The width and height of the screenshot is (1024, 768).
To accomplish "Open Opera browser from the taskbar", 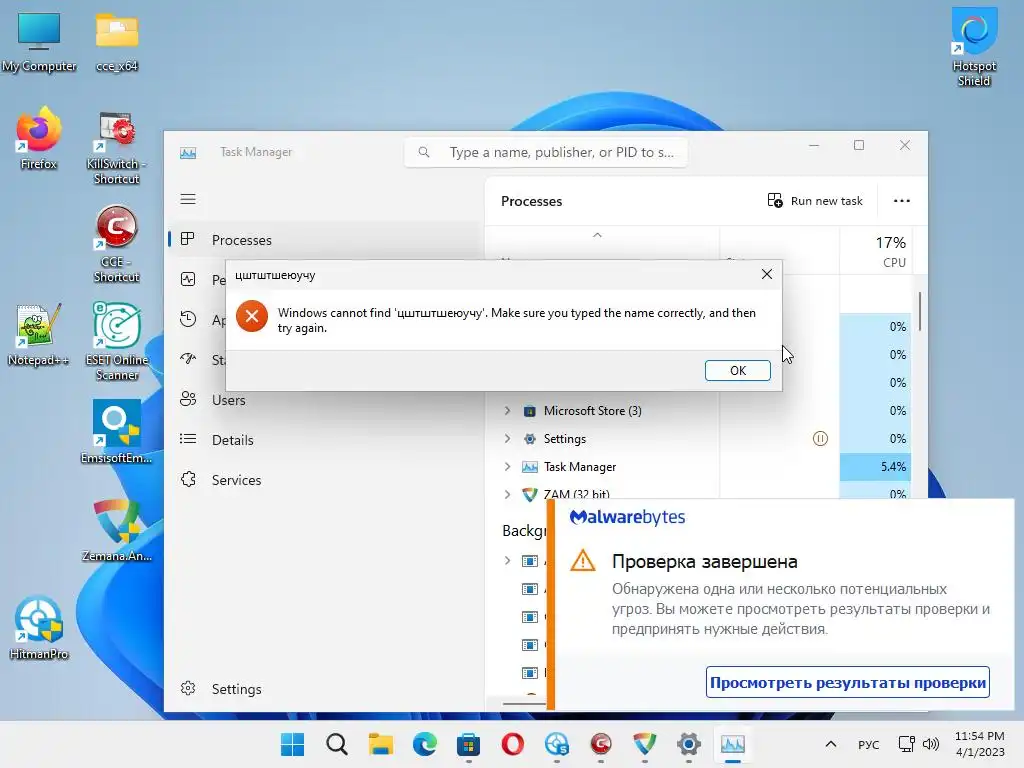I will point(513,744).
